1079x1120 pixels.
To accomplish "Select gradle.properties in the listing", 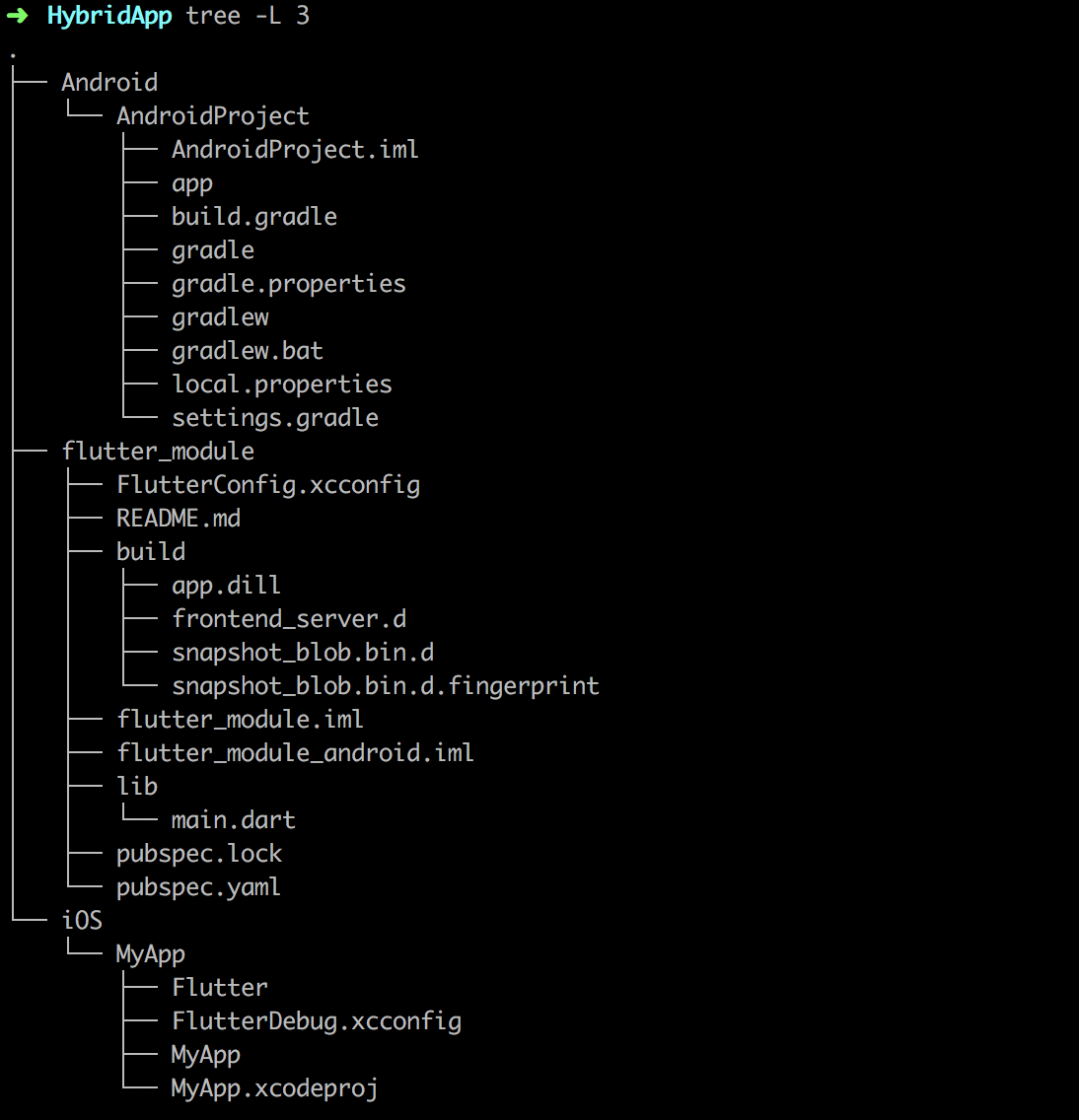I will point(289,284).
